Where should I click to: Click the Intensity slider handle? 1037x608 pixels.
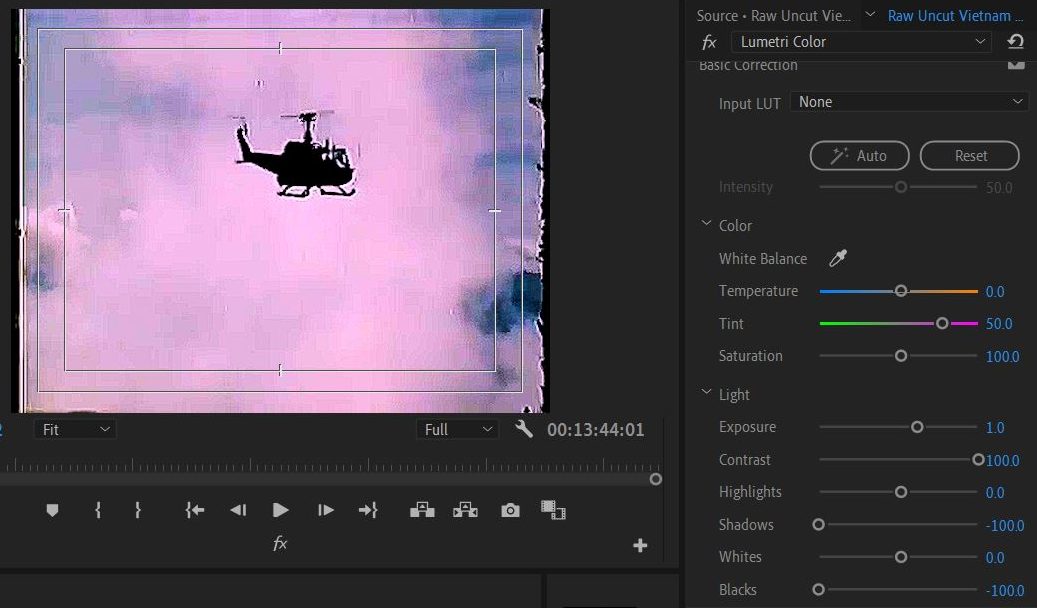[x=901, y=187]
